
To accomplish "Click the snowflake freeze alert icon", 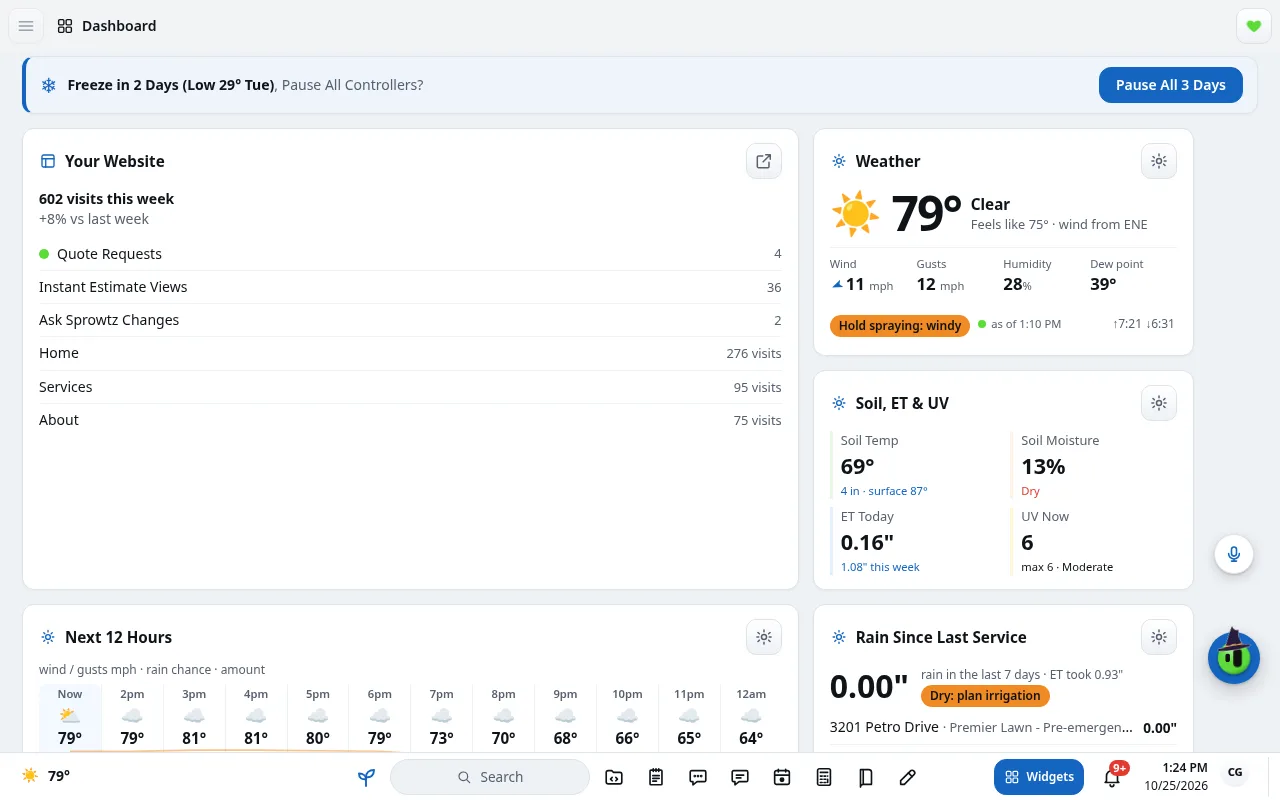I will [48, 85].
